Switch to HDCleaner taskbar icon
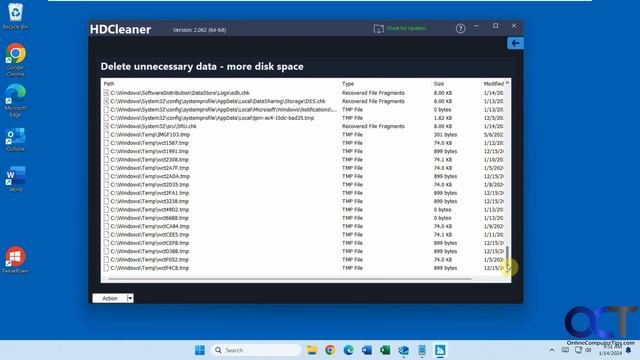 coord(440,350)
